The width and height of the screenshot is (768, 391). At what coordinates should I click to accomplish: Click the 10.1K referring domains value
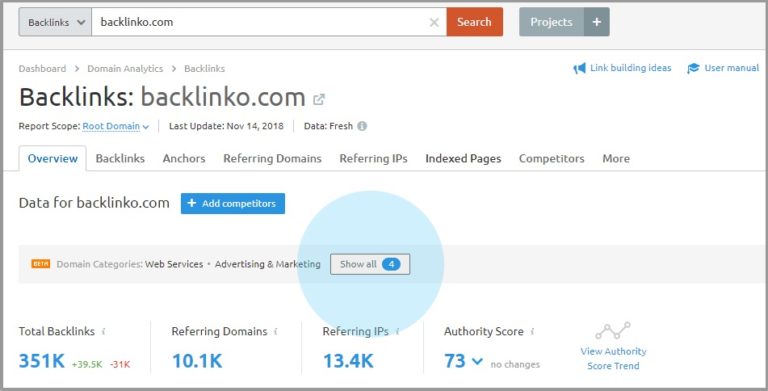197,362
